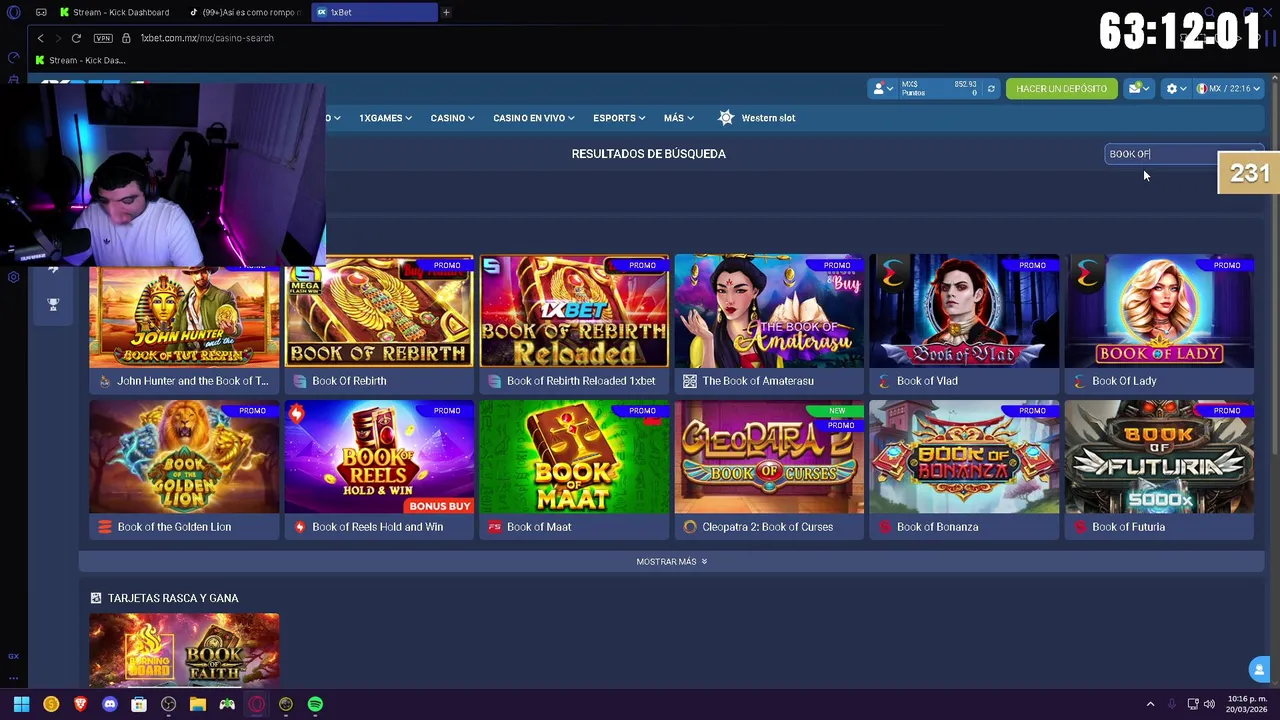Expand the user account dropdown

click(x=882, y=89)
